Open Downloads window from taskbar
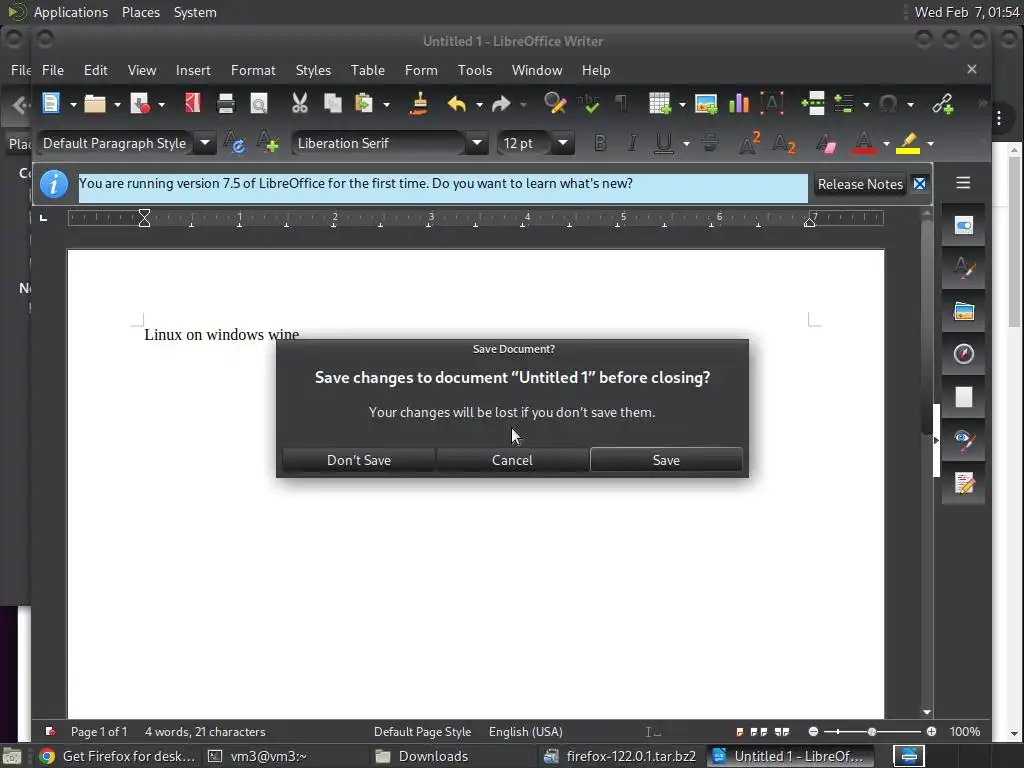The width and height of the screenshot is (1024, 768). (x=422, y=756)
